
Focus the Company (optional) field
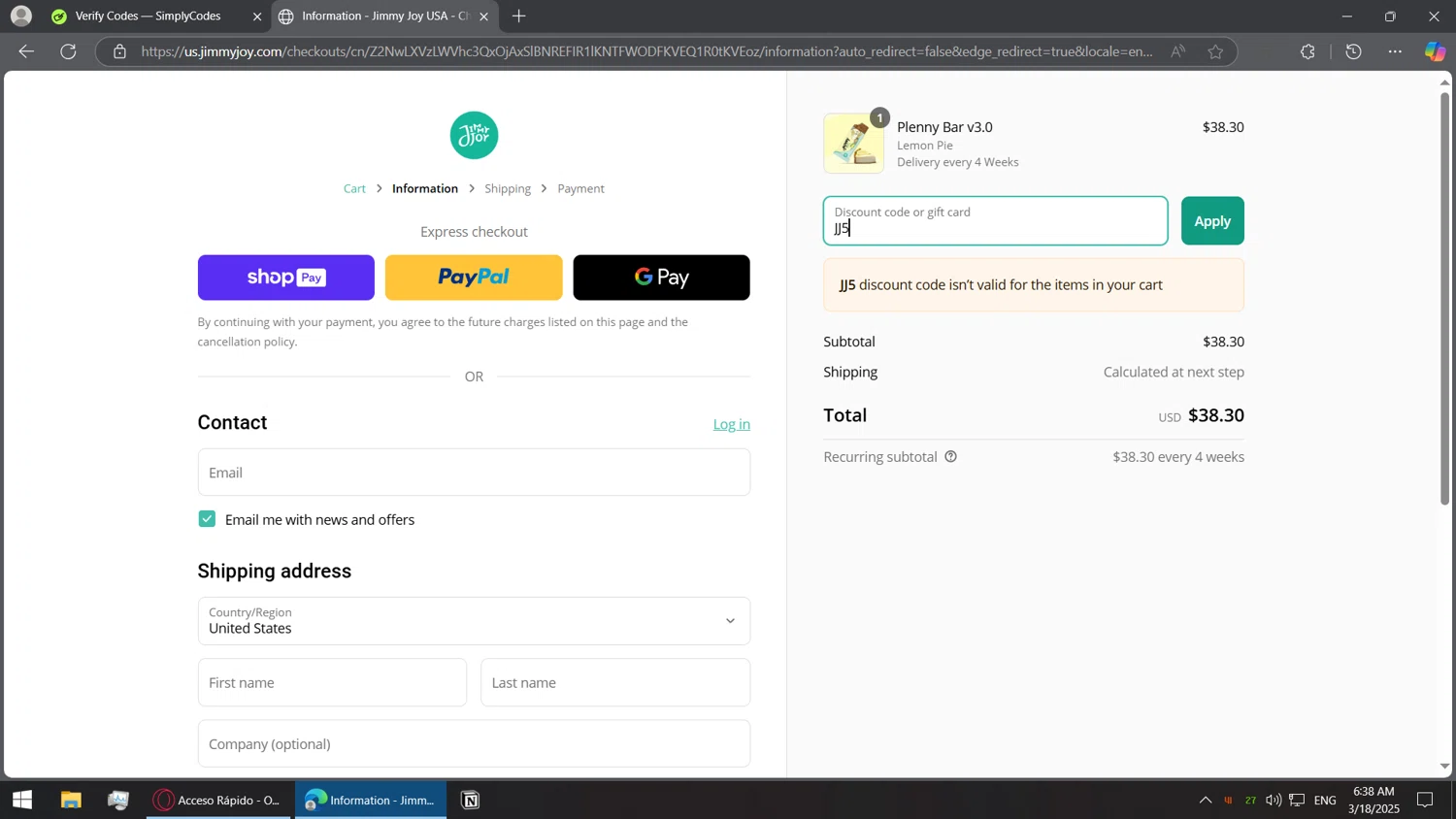tap(474, 744)
